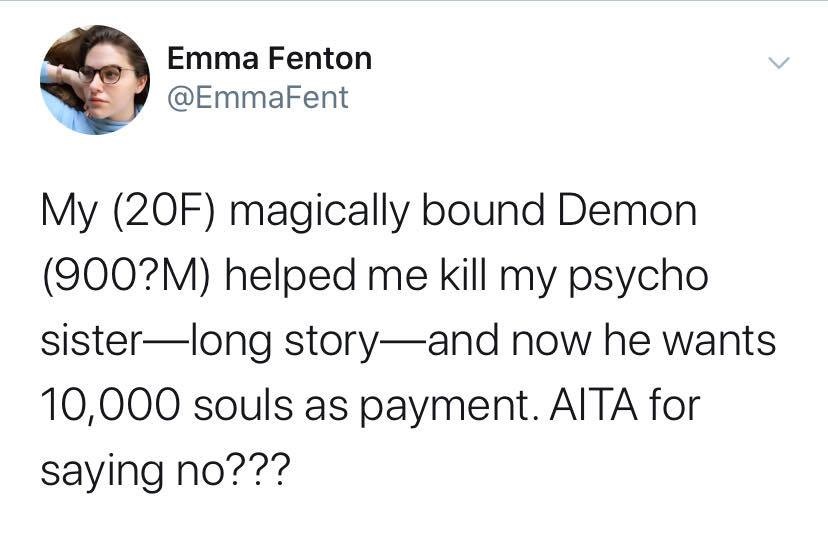Image resolution: width=828 pixels, height=535 pixels.
Task: Click the word "wants" in the tweet
Action: (x=719, y=340)
